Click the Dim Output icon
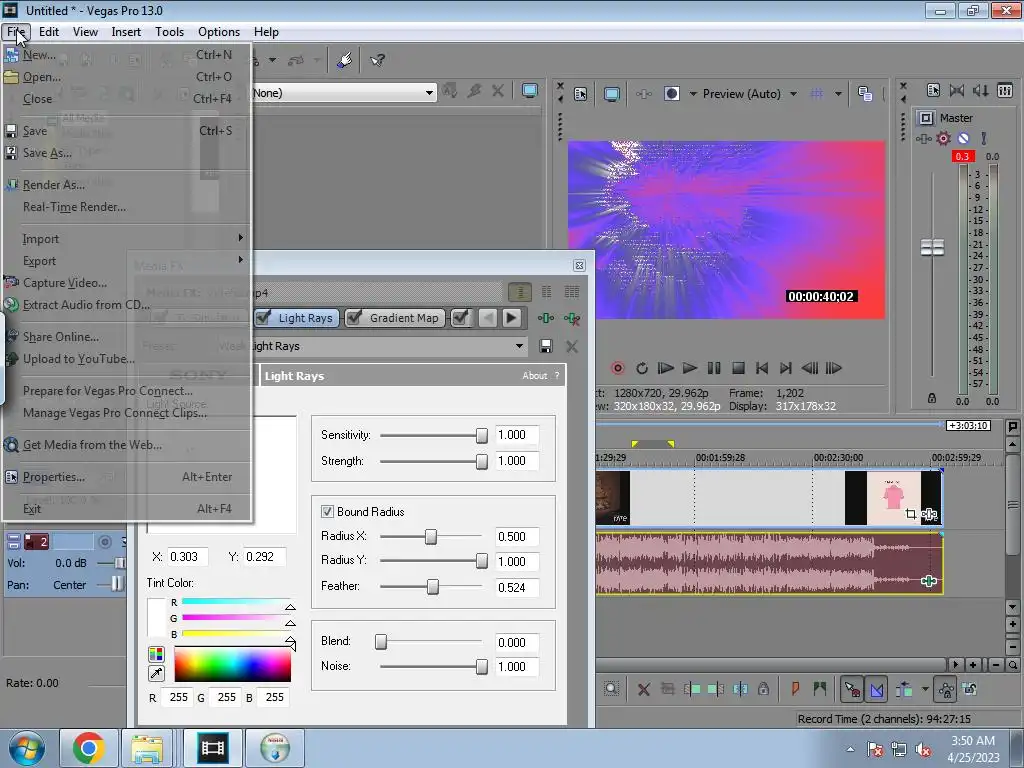The height and width of the screenshot is (768, 1024). (x=980, y=90)
